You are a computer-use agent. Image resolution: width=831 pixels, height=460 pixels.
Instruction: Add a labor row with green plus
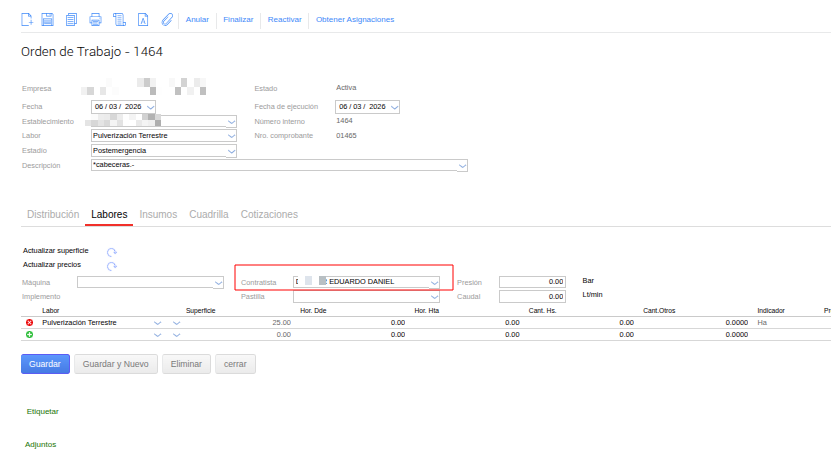29,334
